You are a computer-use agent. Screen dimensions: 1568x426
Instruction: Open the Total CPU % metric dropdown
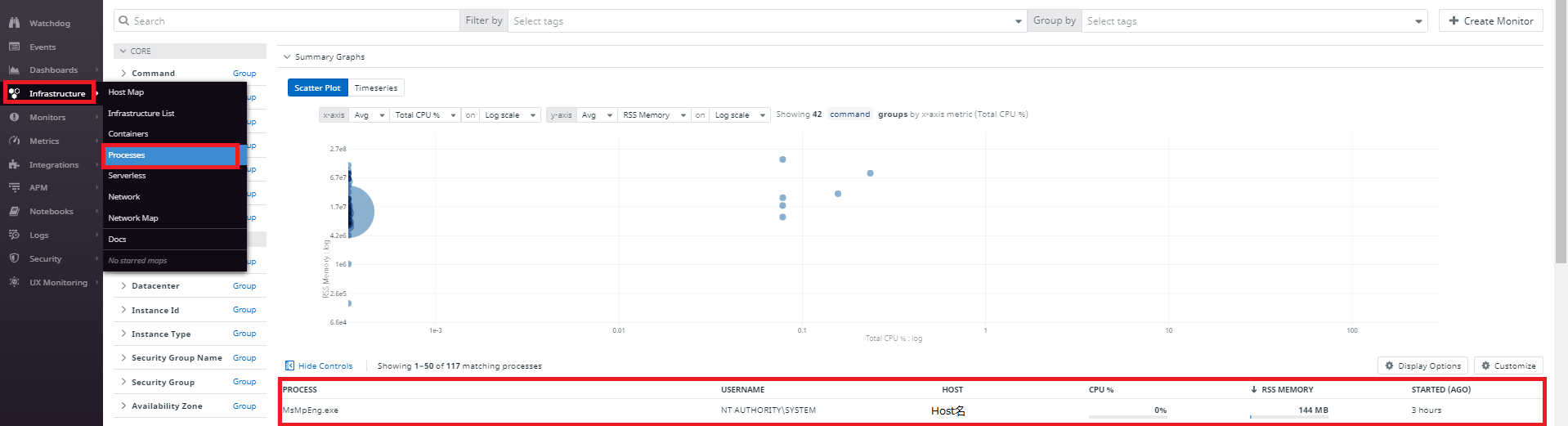pyautogui.click(x=425, y=115)
